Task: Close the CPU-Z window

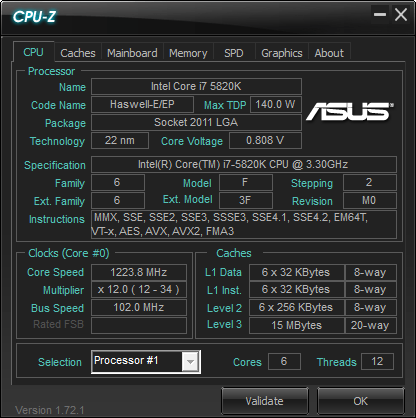Action: tap(400, 15)
